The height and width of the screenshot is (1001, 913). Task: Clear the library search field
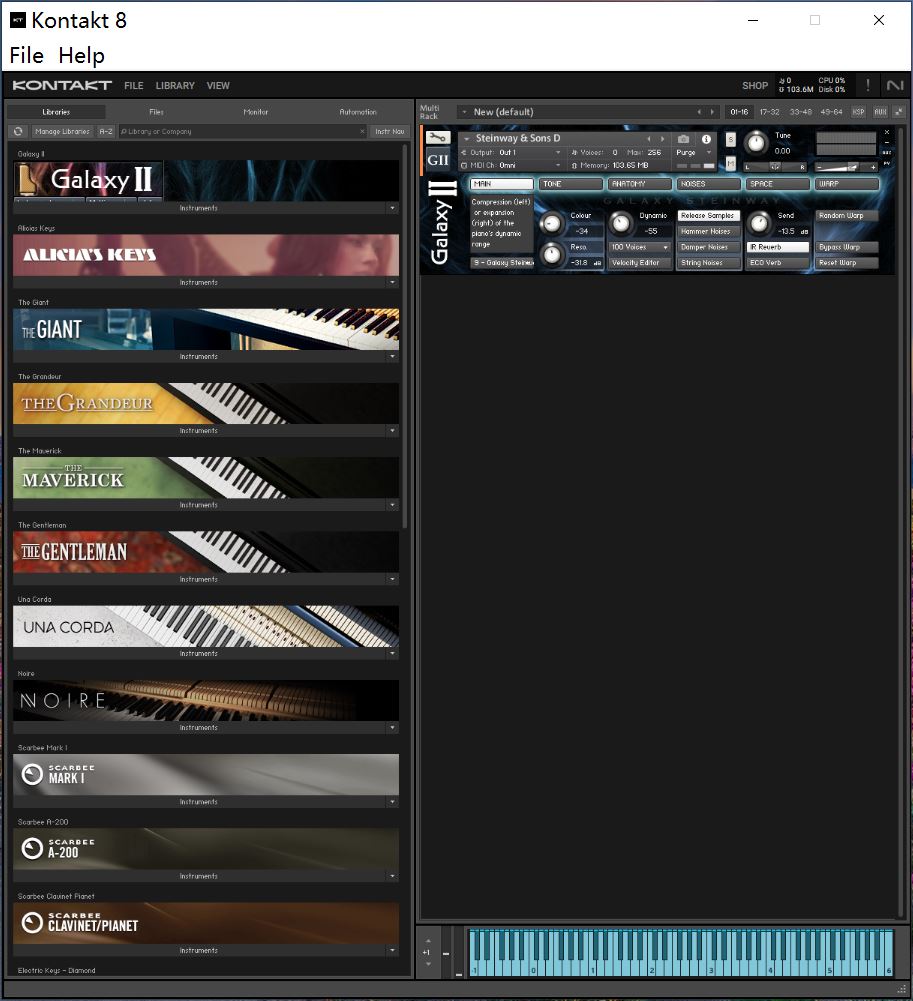tap(362, 132)
